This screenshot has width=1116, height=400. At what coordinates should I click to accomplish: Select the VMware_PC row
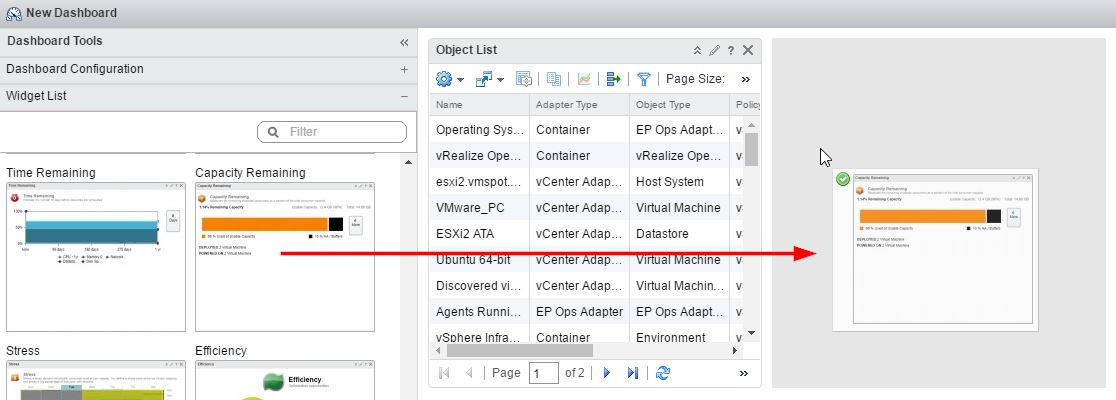pos(586,208)
